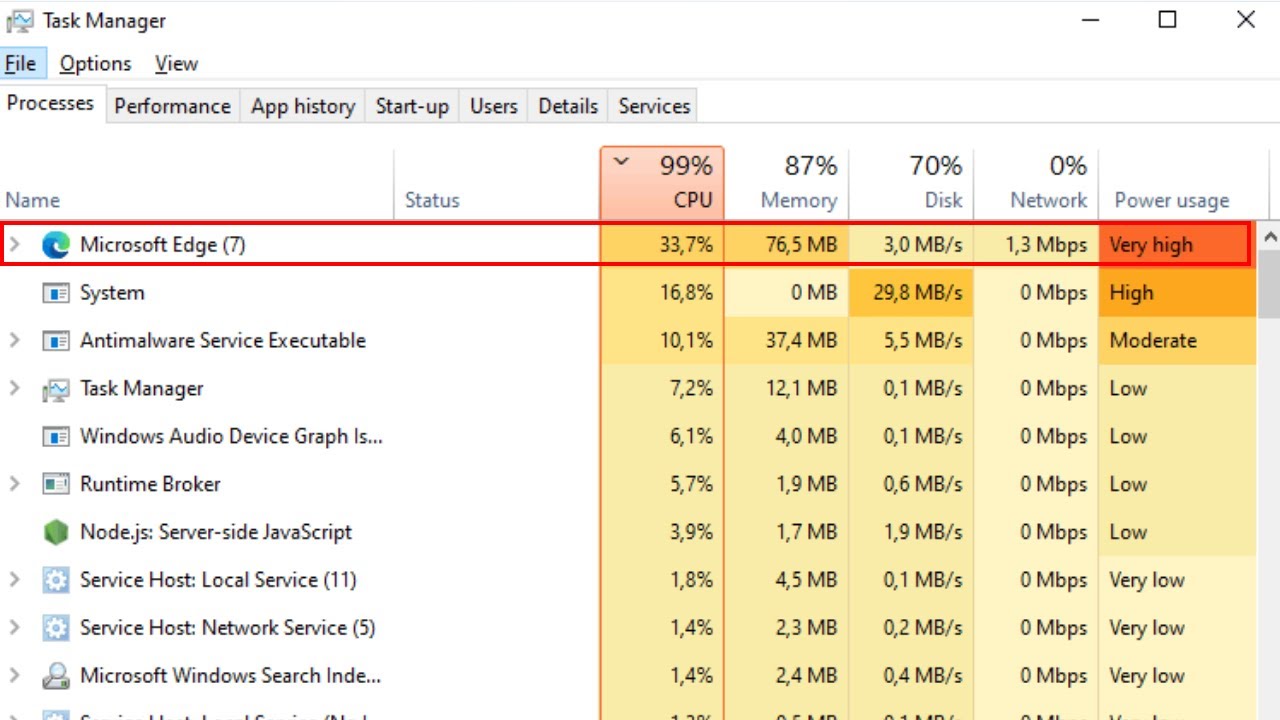This screenshot has width=1280, height=720.
Task: Select the System process name
Action: point(112,293)
